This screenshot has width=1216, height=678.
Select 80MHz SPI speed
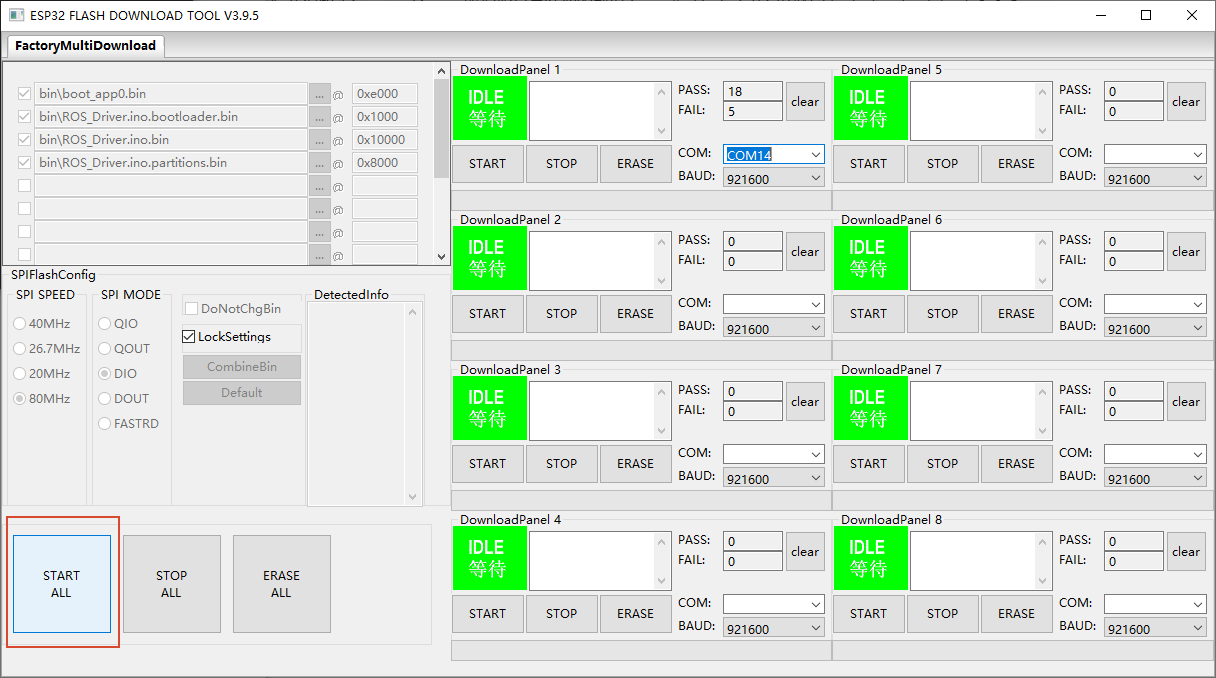coord(19,399)
